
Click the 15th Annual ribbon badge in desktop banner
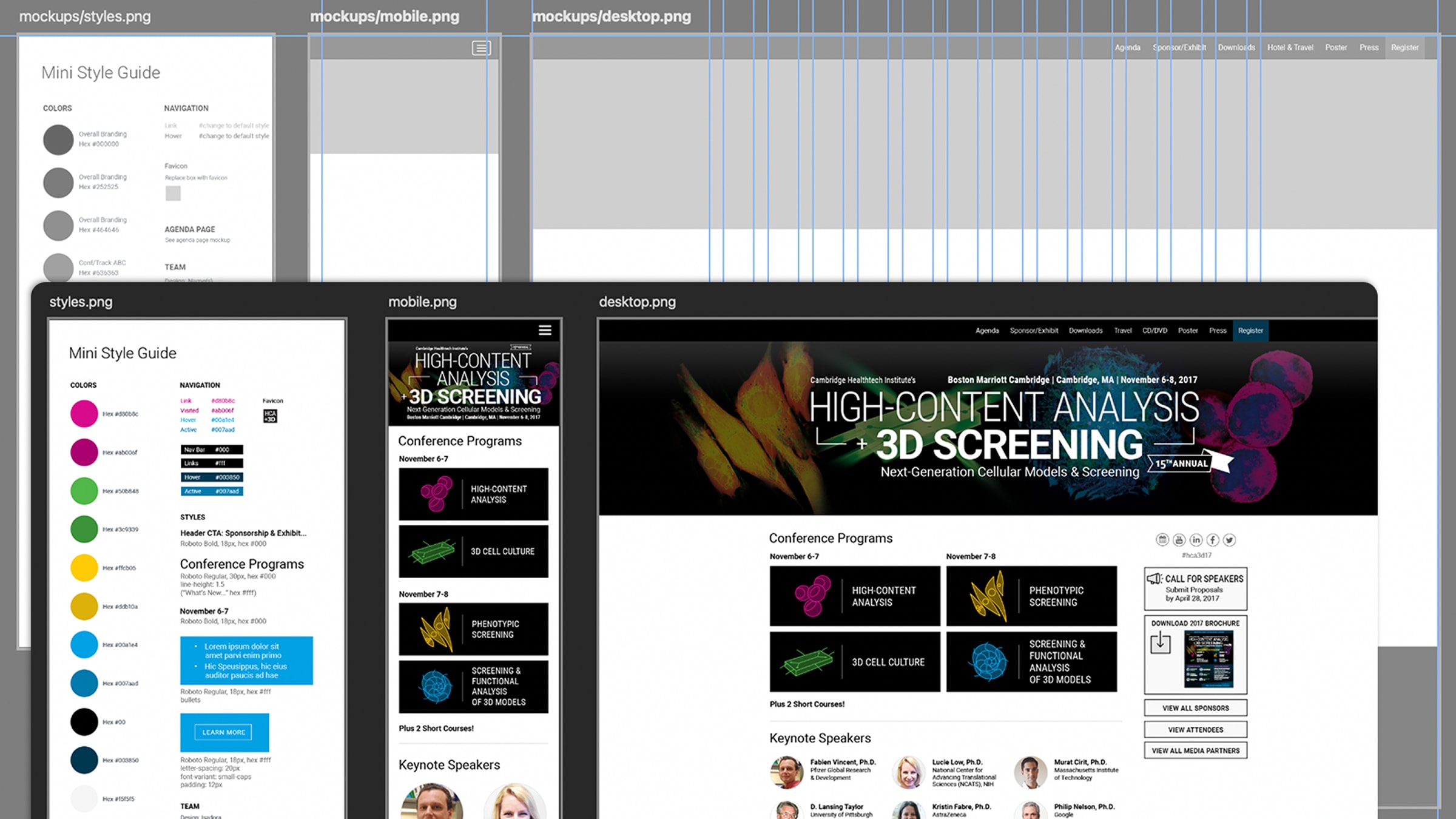(x=1189, y=462)
